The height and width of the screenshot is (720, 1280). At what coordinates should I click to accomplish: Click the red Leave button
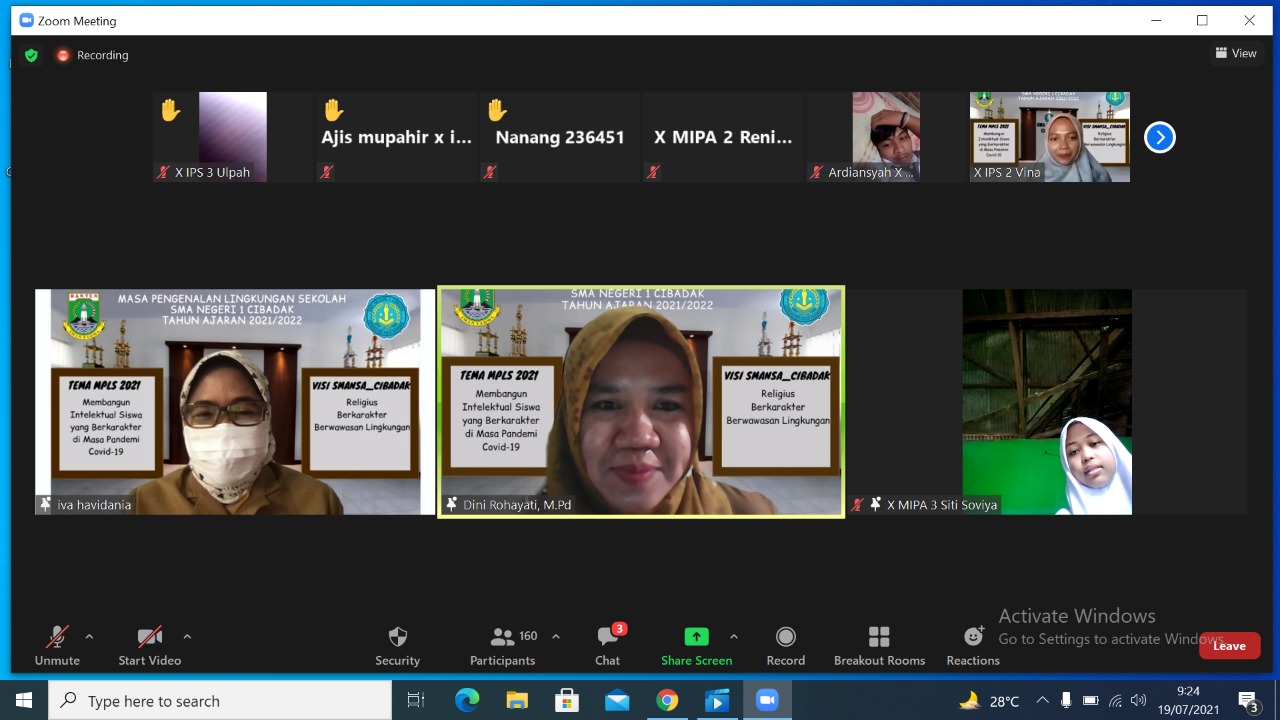[x=1229, y=646]
